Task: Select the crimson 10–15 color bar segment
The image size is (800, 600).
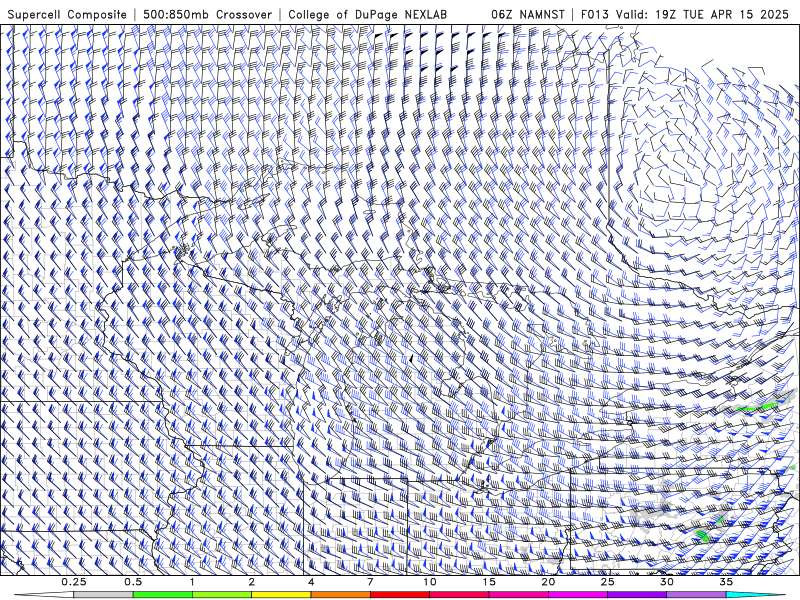Action: [459, 595]
